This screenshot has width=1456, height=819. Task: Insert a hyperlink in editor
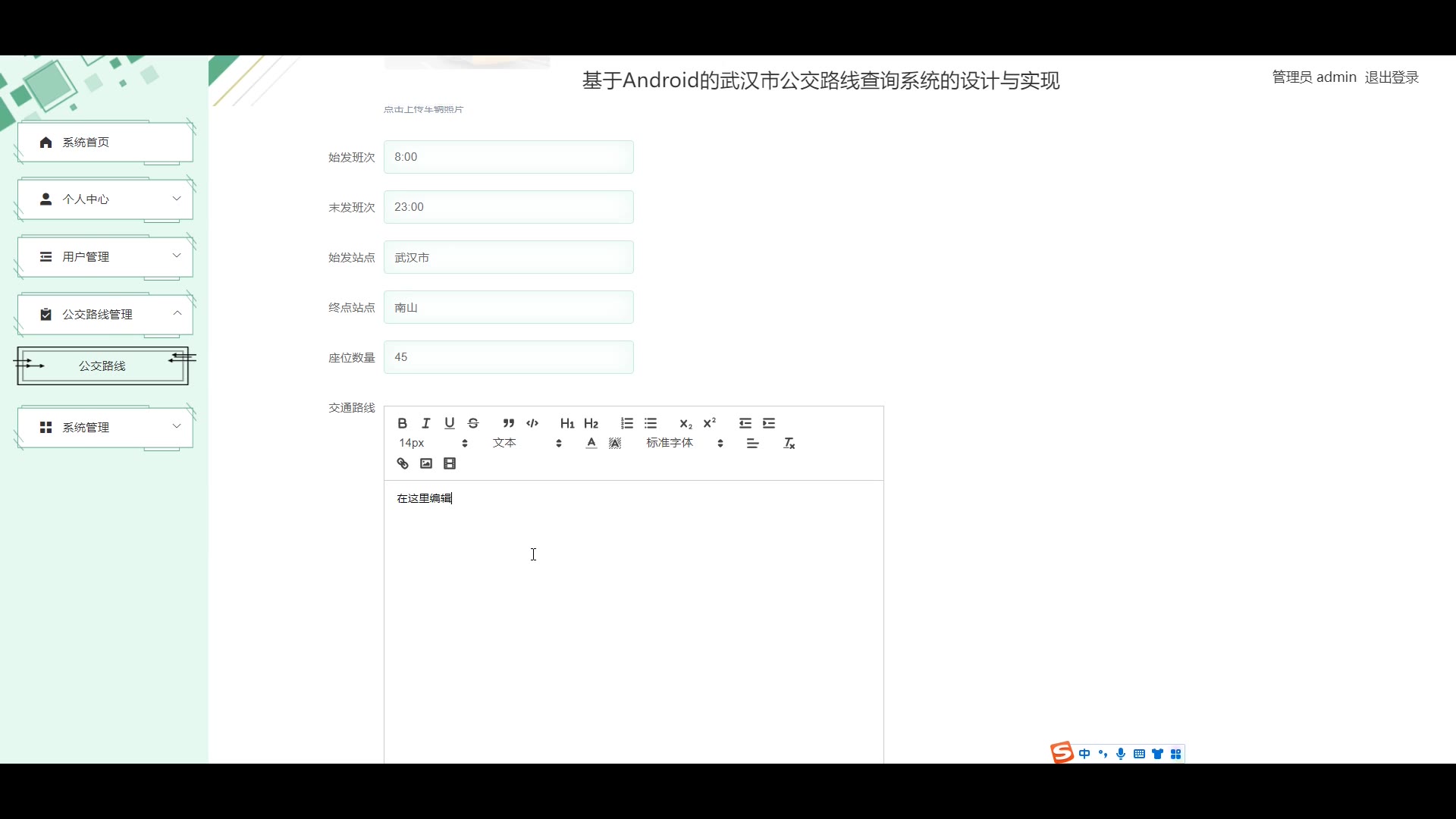pyautogui.click(x=403, y=463)
